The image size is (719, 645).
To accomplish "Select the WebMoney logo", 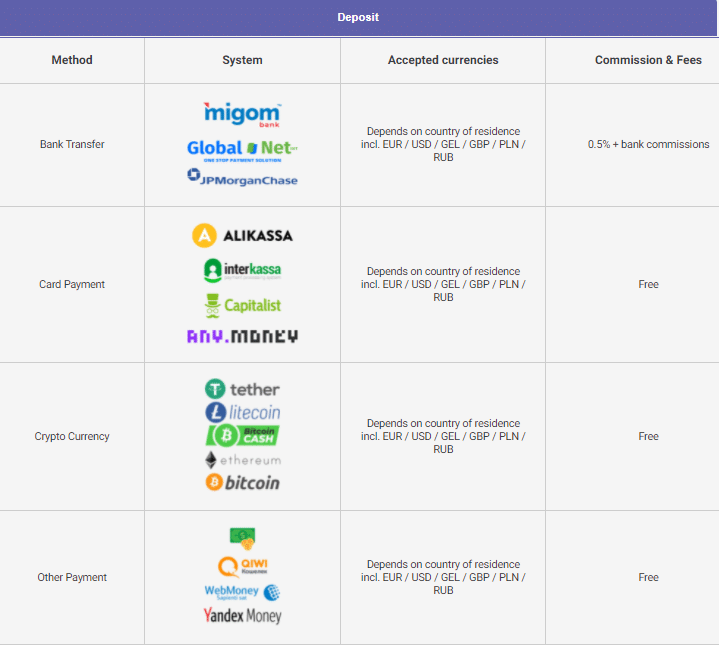I will [242, 592].
